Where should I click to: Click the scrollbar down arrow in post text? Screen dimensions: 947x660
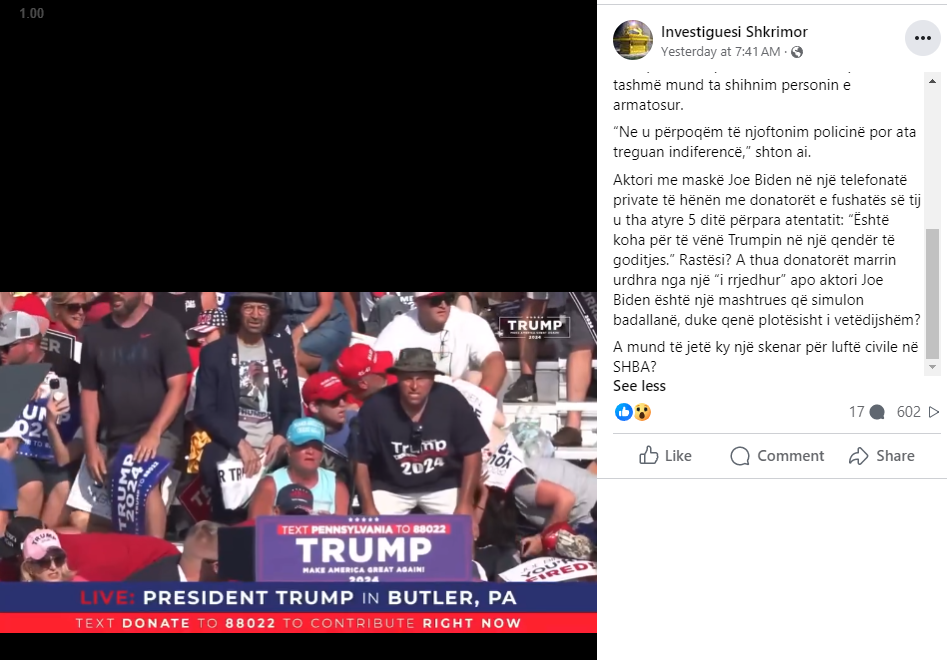[x=933, y=367]
